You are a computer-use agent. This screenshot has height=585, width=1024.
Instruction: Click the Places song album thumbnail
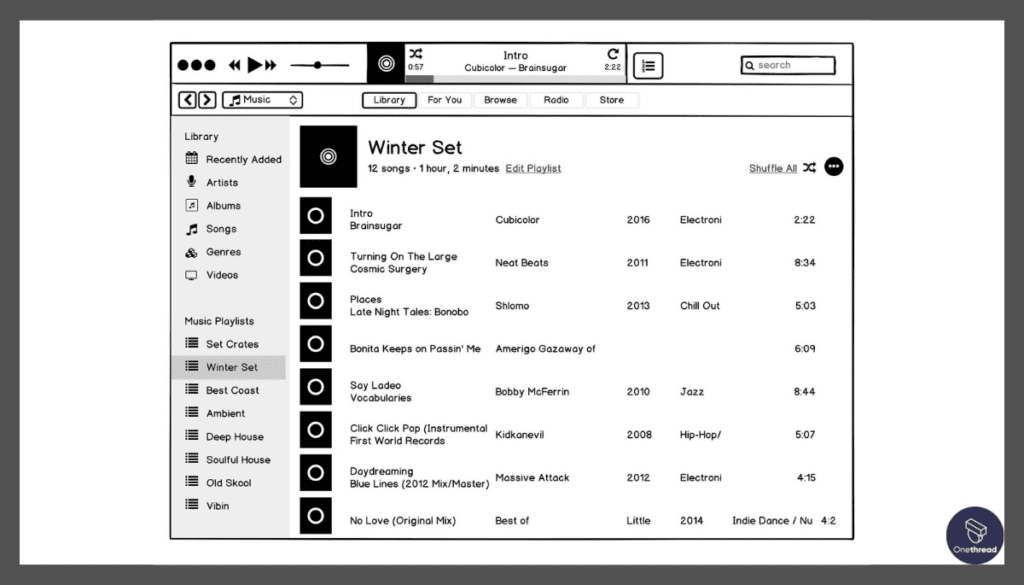coord(315,301)
